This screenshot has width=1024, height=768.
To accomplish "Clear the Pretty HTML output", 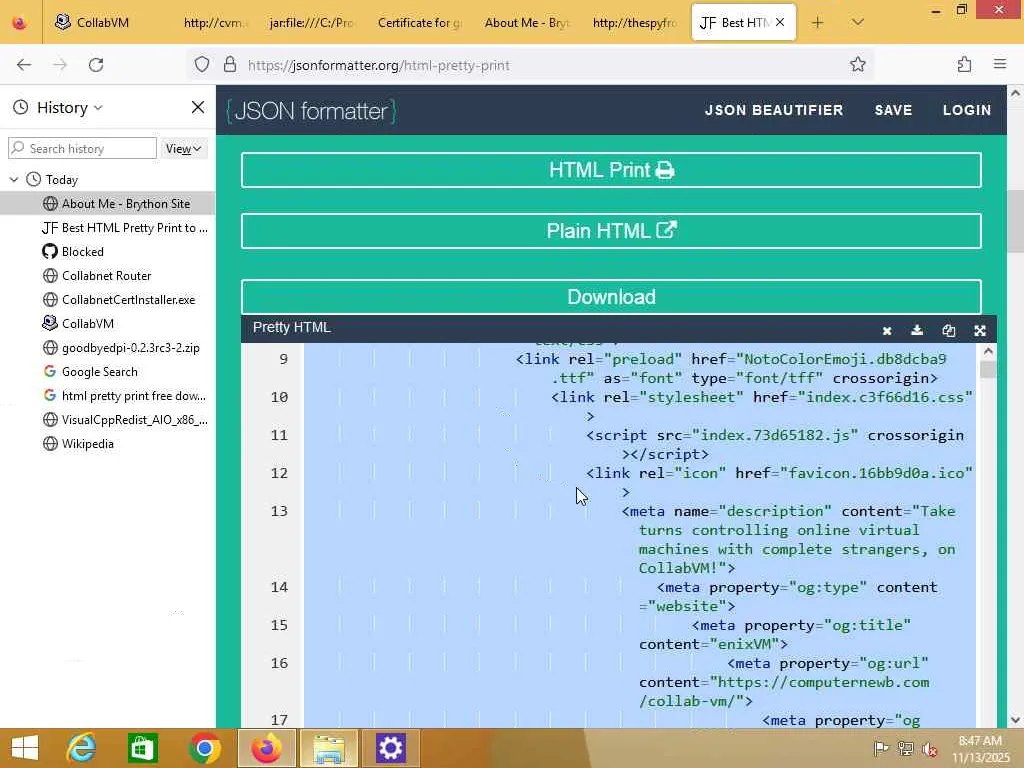I will (x=887, y=331).
